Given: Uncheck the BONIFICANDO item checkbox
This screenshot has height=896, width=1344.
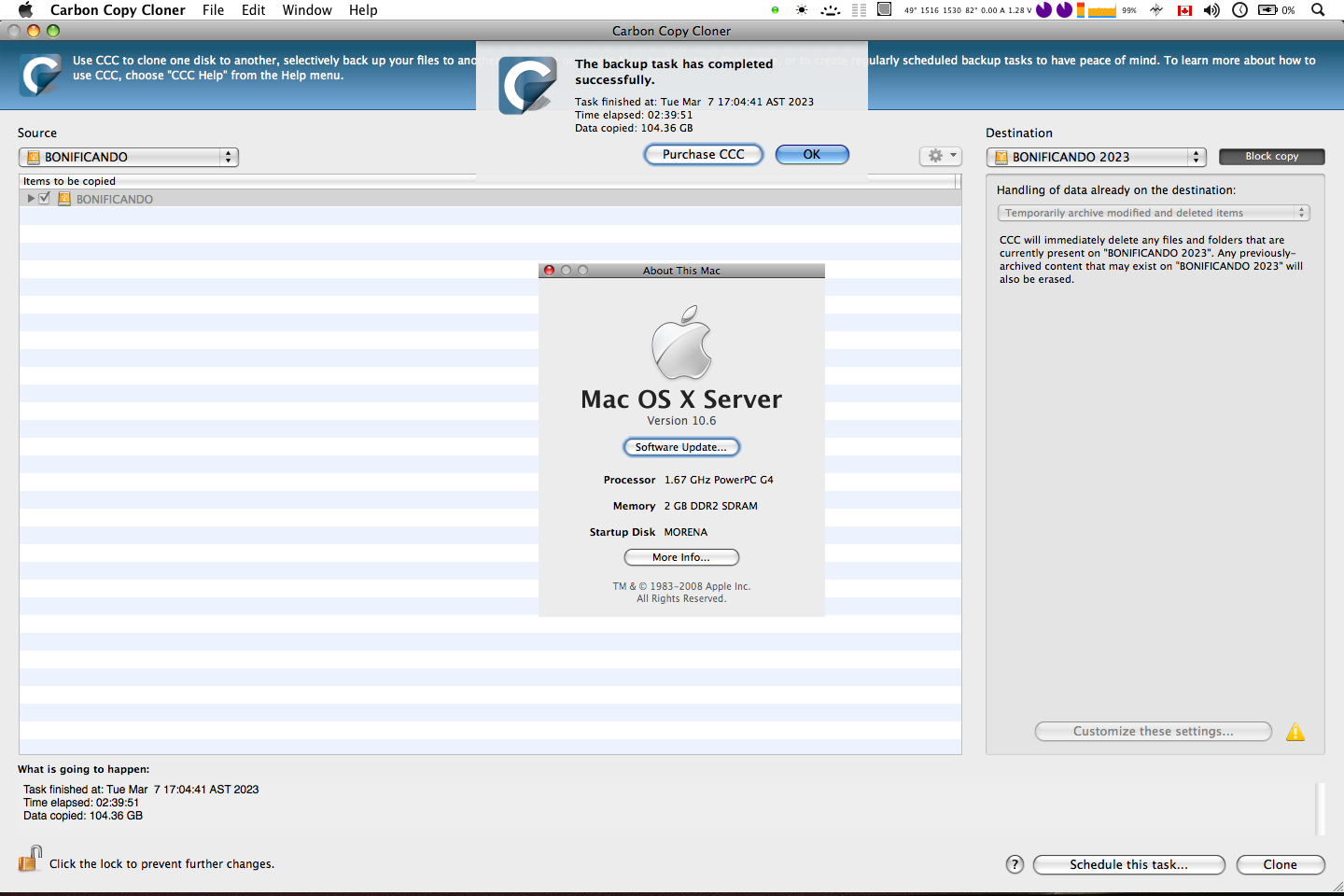Looking at the screenshot, I should 44,198.
